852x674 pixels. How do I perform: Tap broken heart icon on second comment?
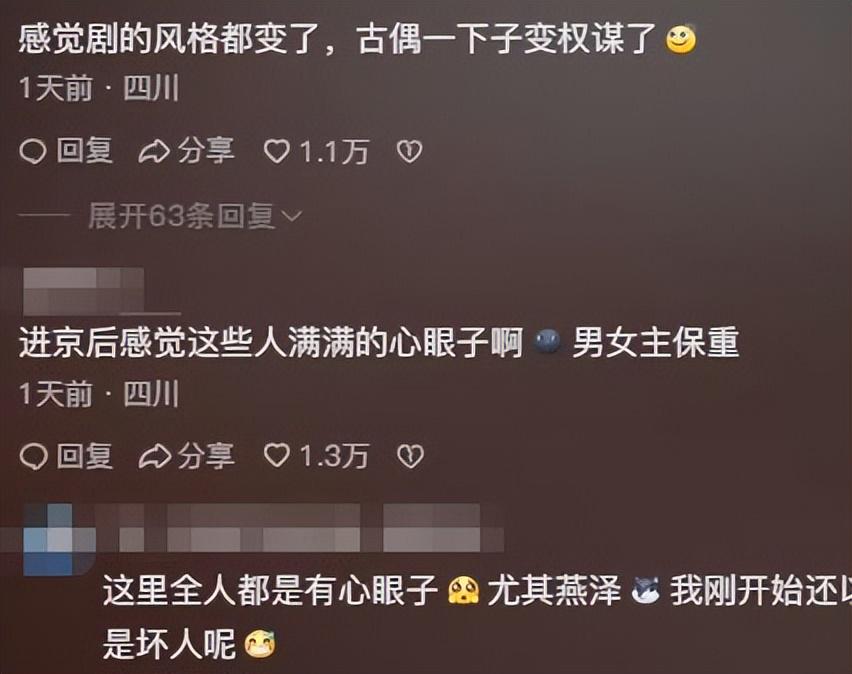point(410,457)
